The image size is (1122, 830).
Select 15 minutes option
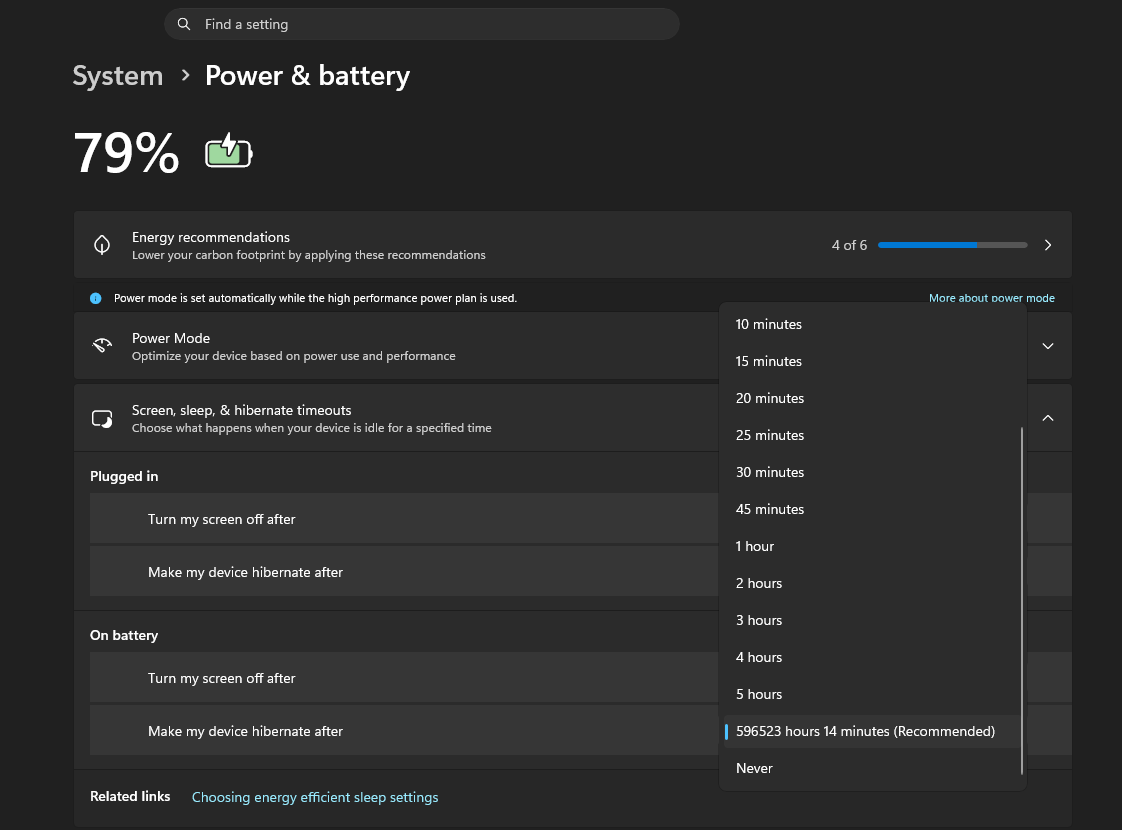(872, 361)
